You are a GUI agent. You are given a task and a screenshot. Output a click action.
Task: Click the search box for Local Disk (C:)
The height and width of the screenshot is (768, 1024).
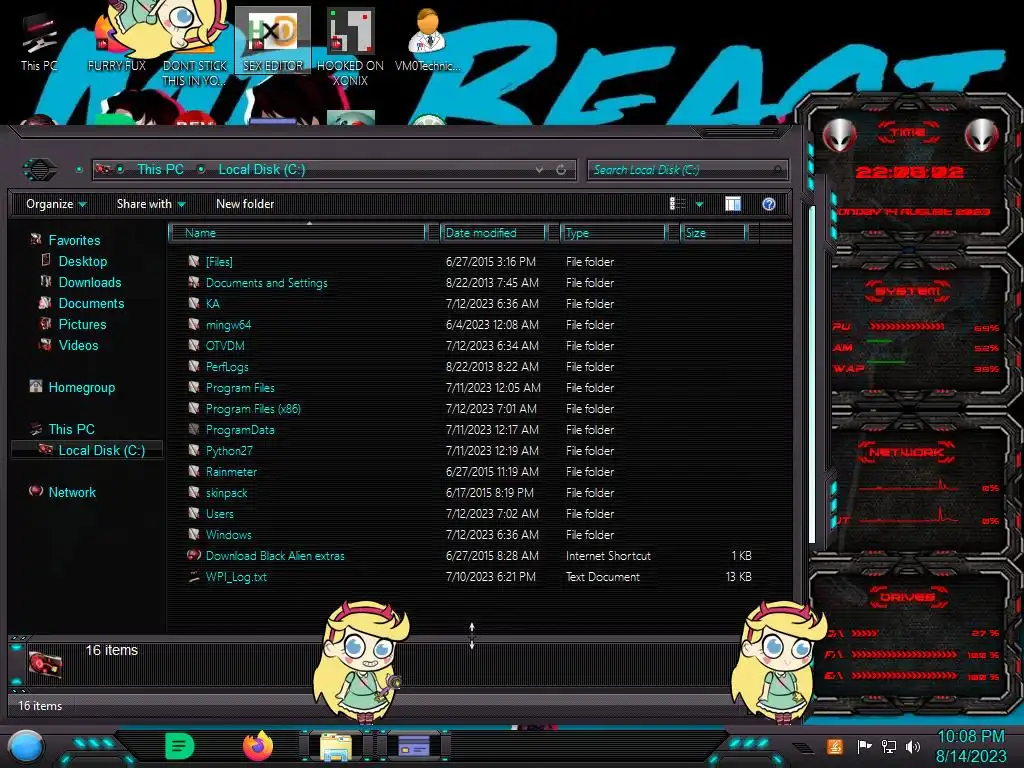pyautogui.click(x=687, y=170)
